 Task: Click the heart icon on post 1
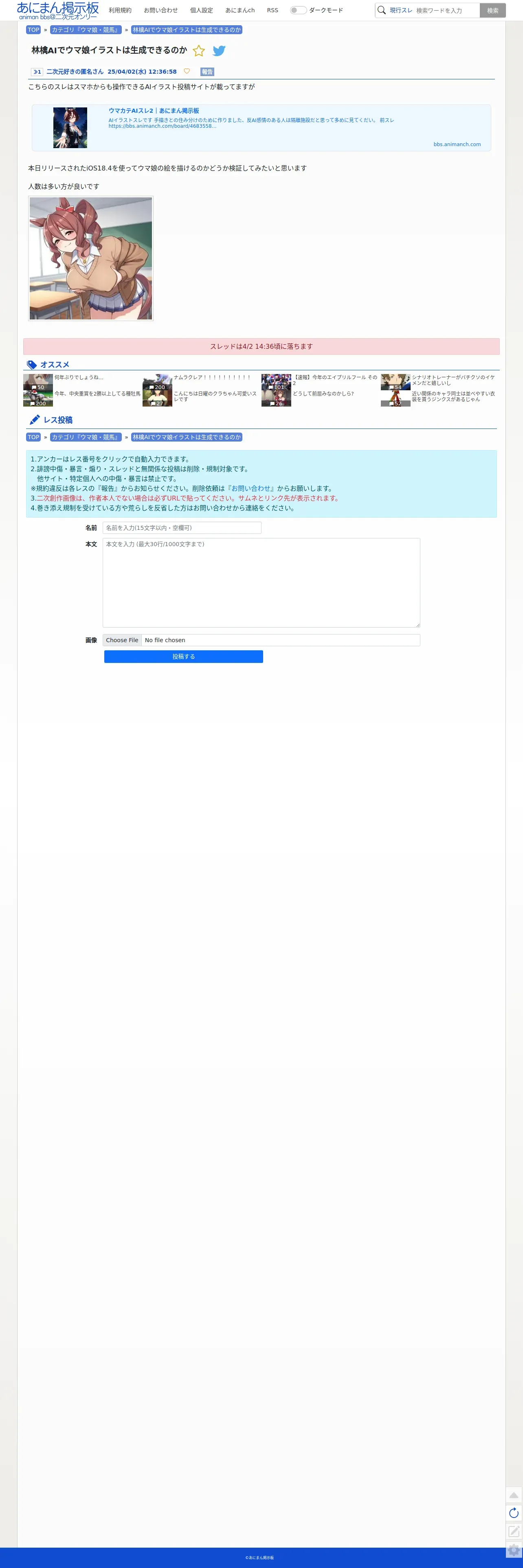point(187,71)
